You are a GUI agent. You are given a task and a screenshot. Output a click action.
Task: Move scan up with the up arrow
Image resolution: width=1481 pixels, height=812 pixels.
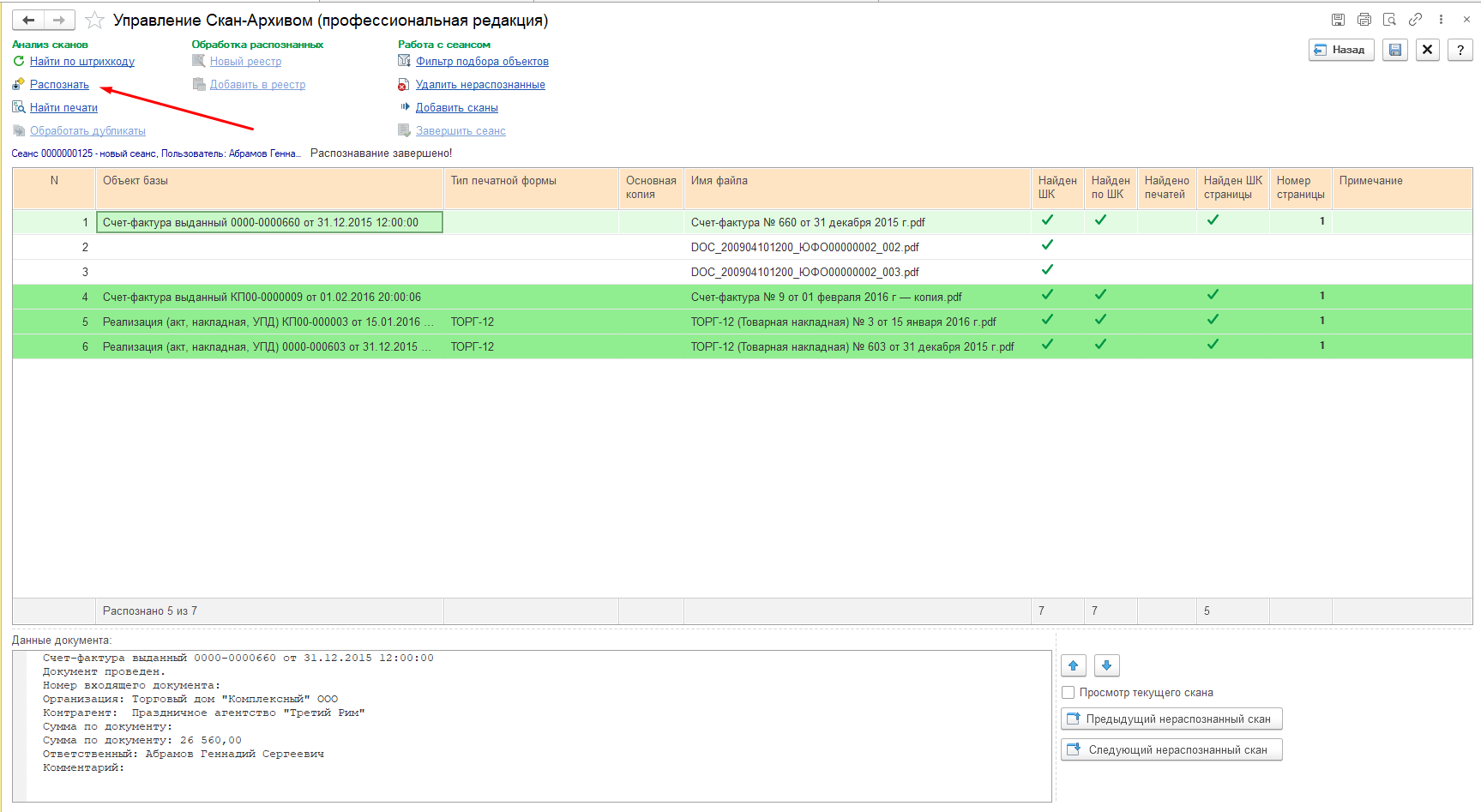click(x=1074, y=665)
